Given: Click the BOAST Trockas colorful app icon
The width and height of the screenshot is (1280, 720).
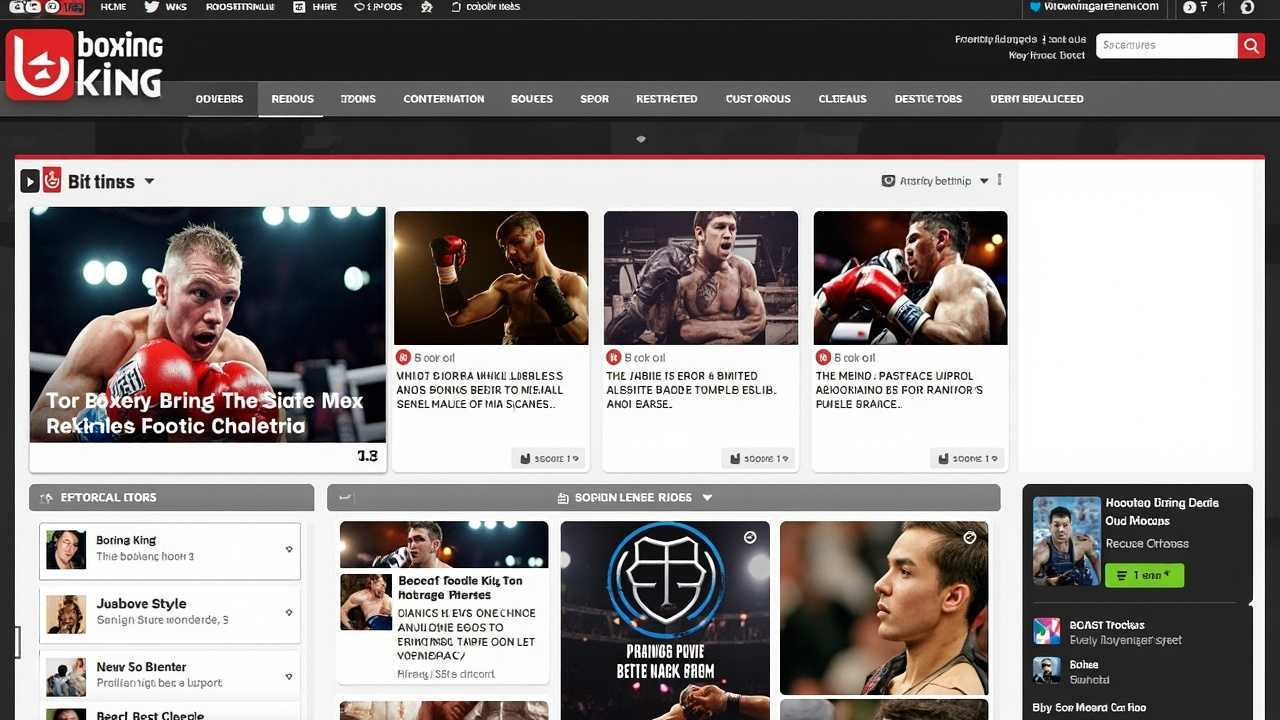Looking at the screenshot, I should coord(1046,631).
